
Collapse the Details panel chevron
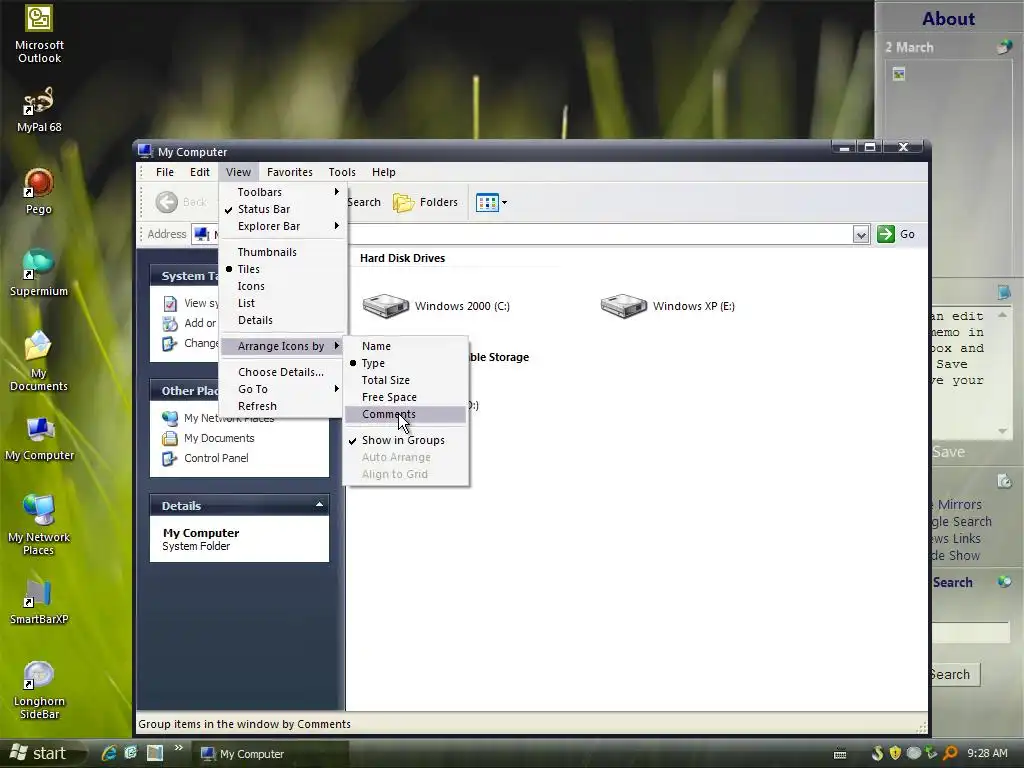[x=319, y=505]
